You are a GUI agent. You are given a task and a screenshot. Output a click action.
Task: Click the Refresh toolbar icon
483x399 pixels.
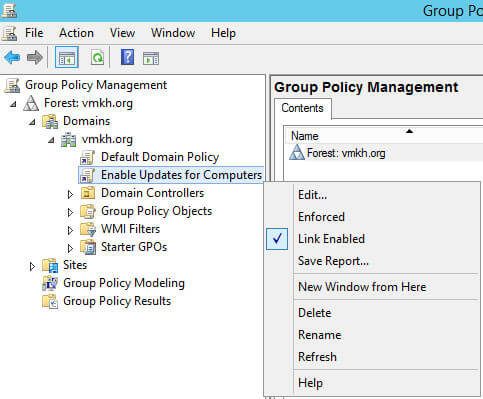[x=97, y=58]
